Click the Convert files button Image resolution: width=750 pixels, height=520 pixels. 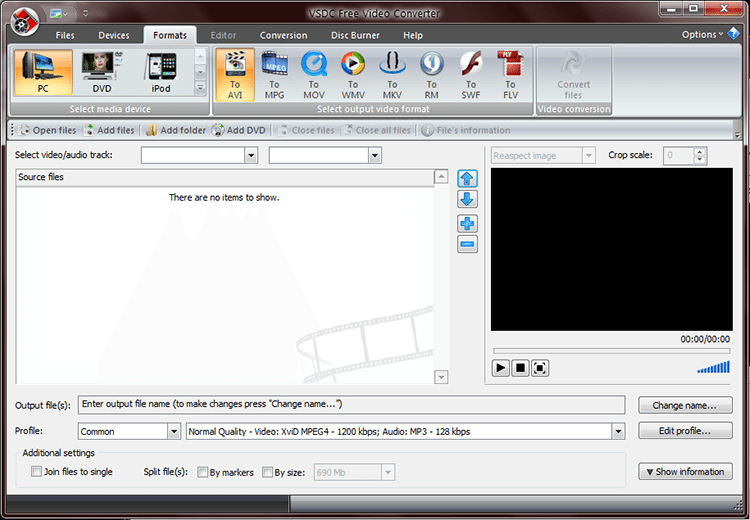[x=574, y=75]
